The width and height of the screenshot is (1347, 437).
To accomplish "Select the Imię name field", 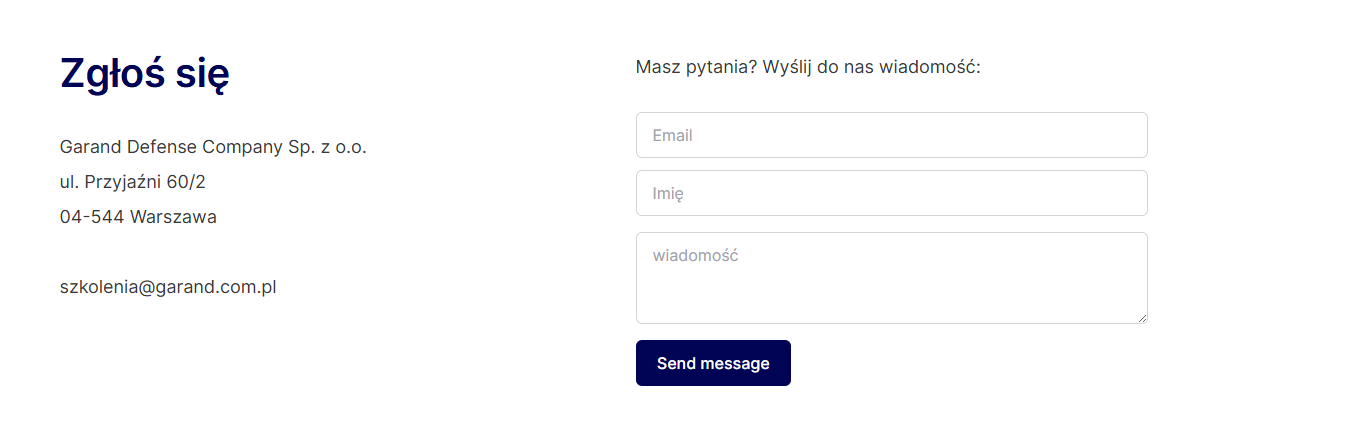I will pos(891,193).
